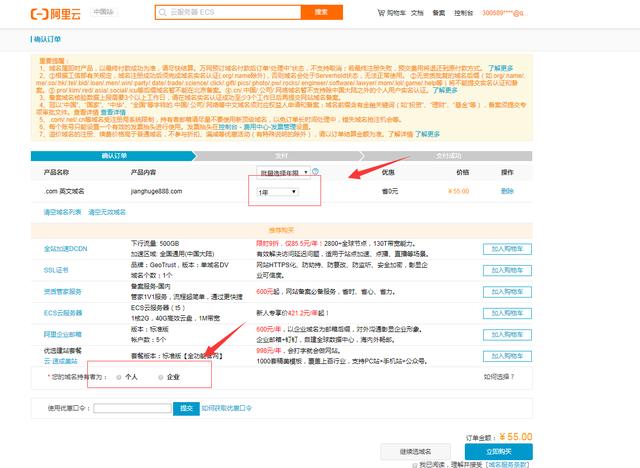Open the shopping cart (购物车)
Image resolution: width=640 pixels, height=468 pixels.
click(x=391, y=13)
